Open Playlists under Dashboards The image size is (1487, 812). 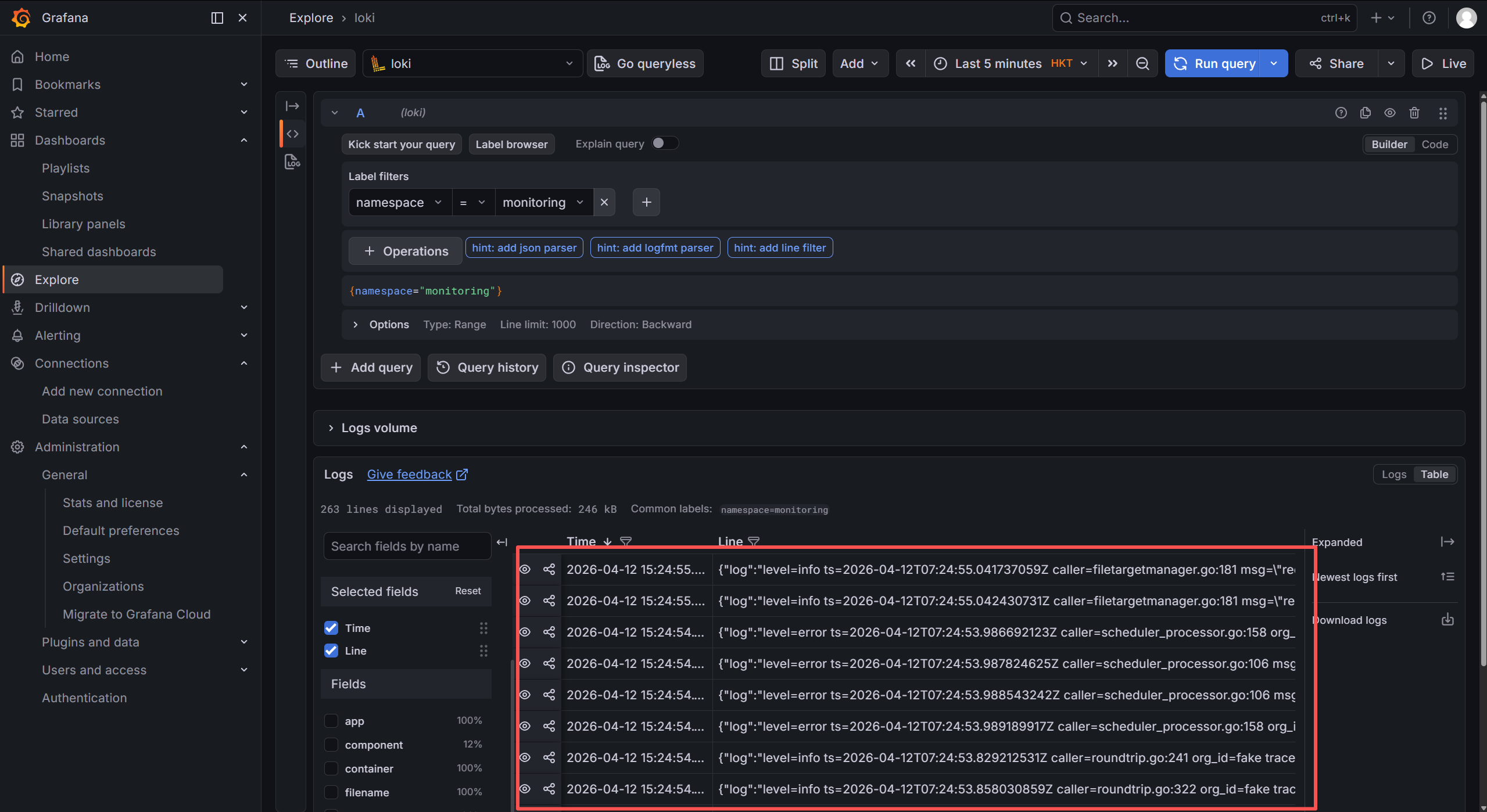pyautogui.click(x=66, y=168)
